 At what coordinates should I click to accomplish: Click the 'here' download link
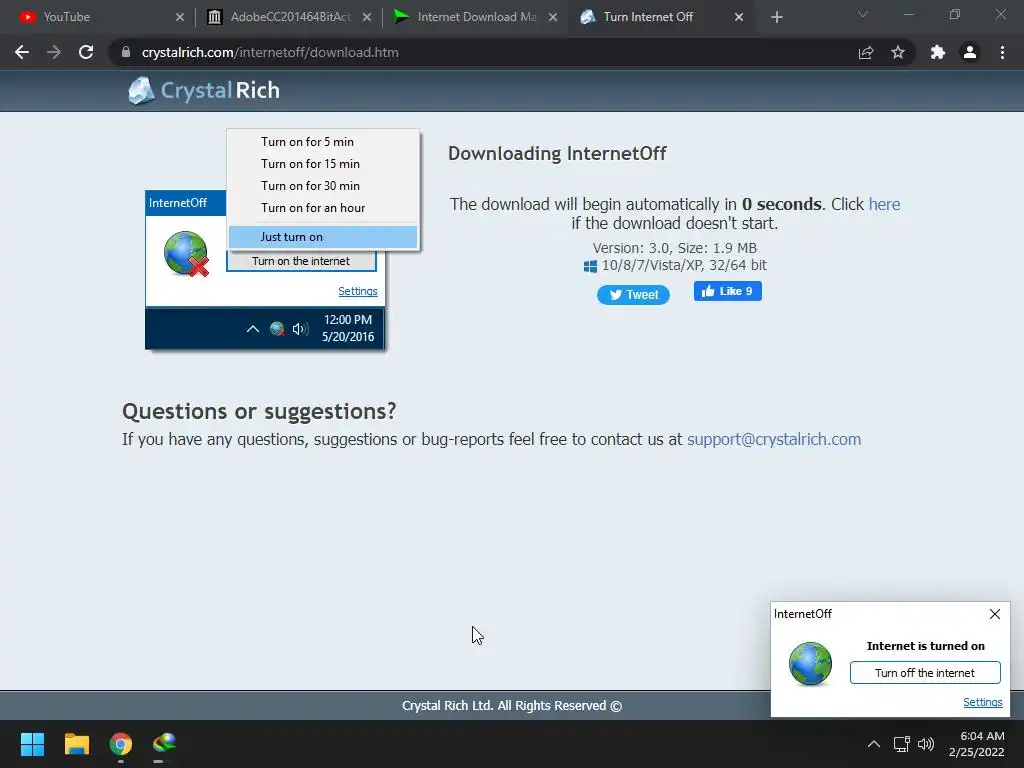pyautogui.click(x=884, y=204)
